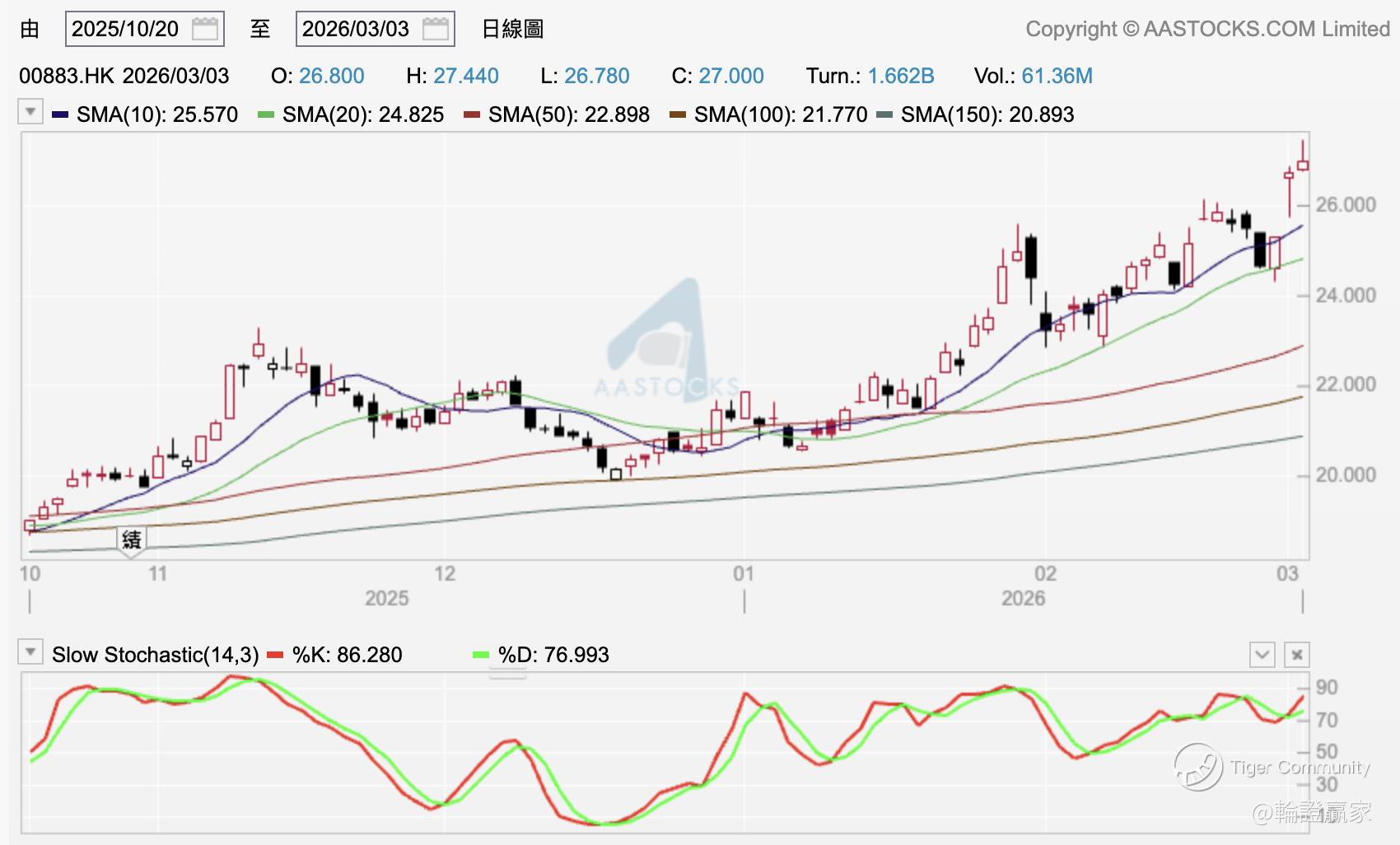
Task: Click the %K red legend swatch
Action: tap(275, 656)
